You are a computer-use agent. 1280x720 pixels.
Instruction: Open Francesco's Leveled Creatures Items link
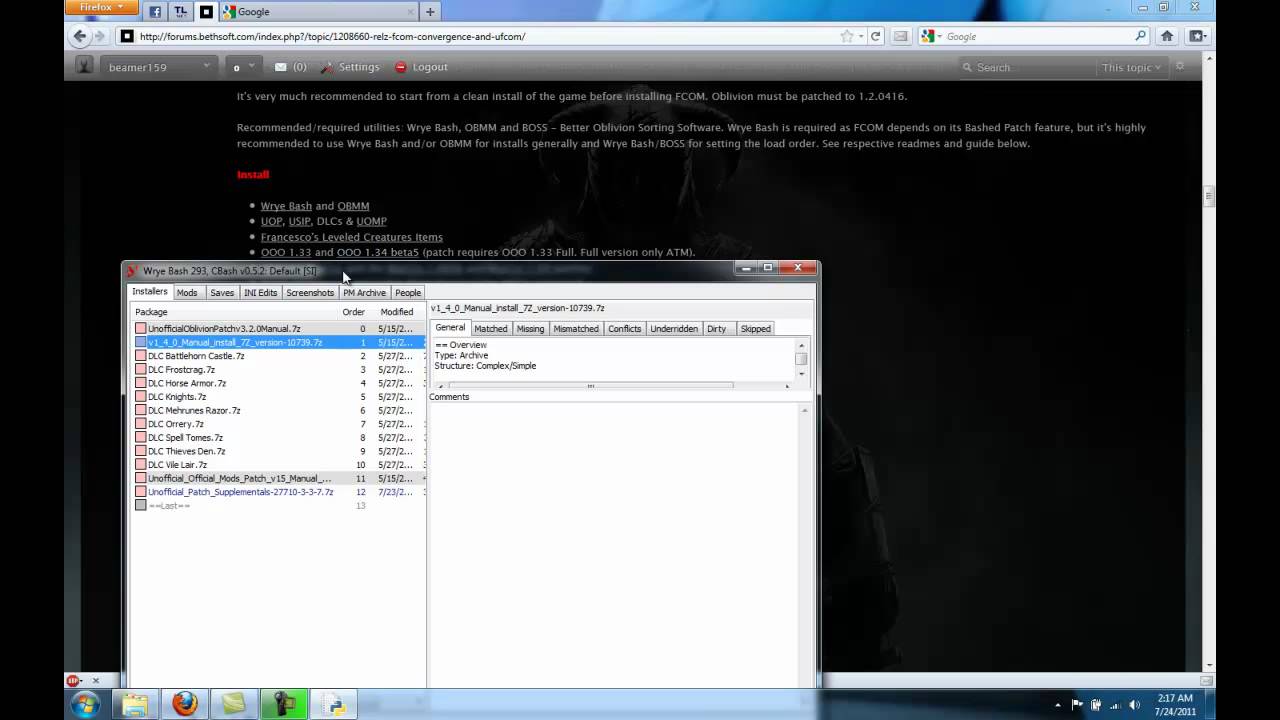352,237
